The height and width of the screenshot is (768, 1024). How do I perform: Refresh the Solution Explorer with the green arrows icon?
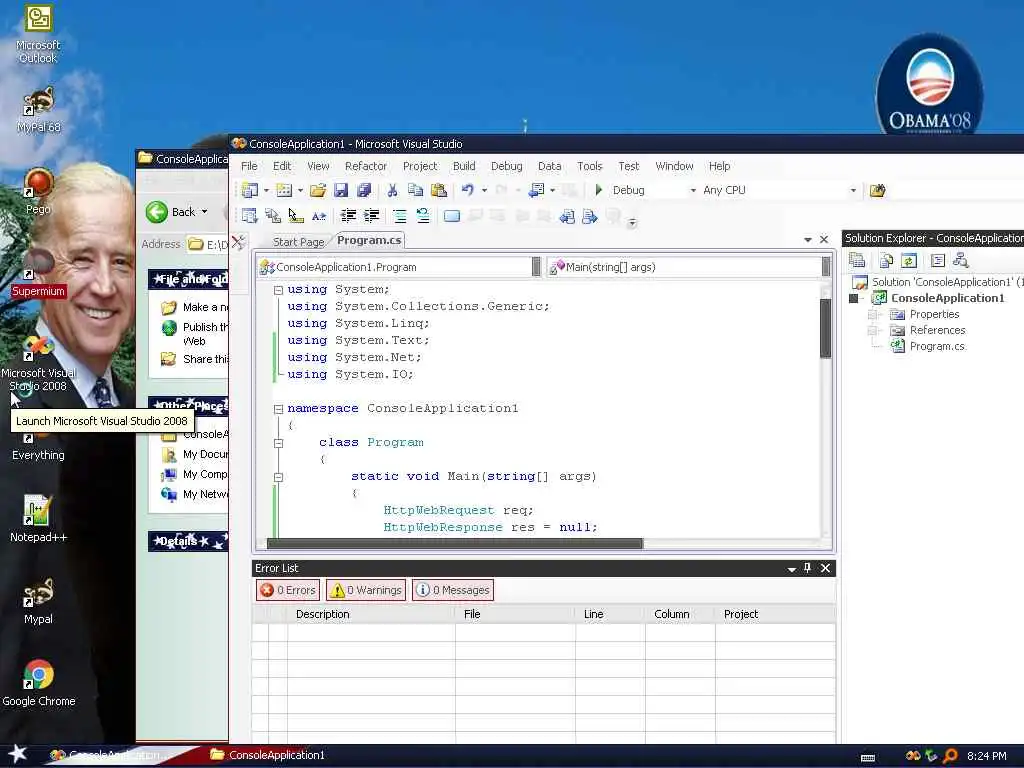point(908,261)
